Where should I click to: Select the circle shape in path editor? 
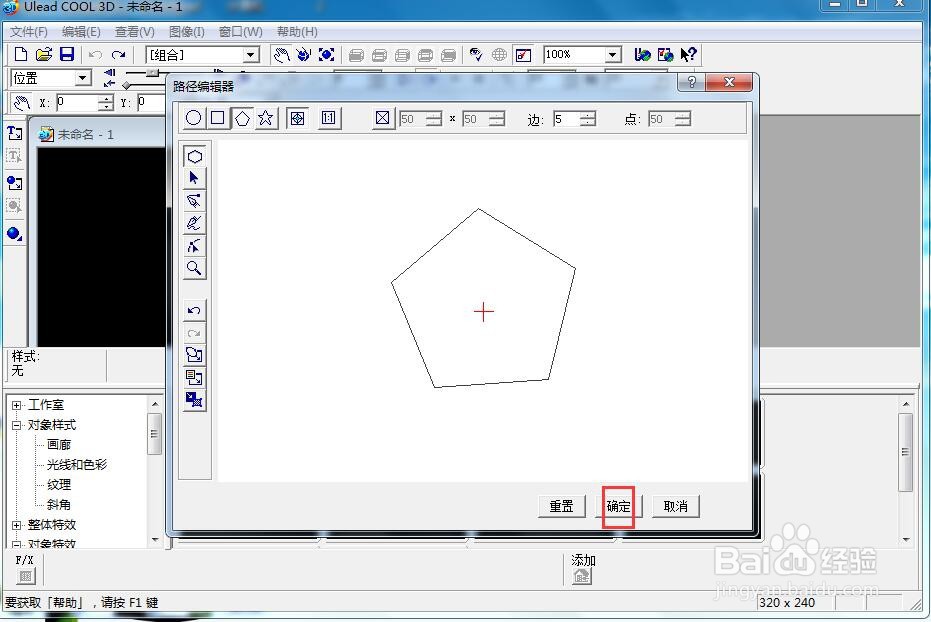coord(193,118)
